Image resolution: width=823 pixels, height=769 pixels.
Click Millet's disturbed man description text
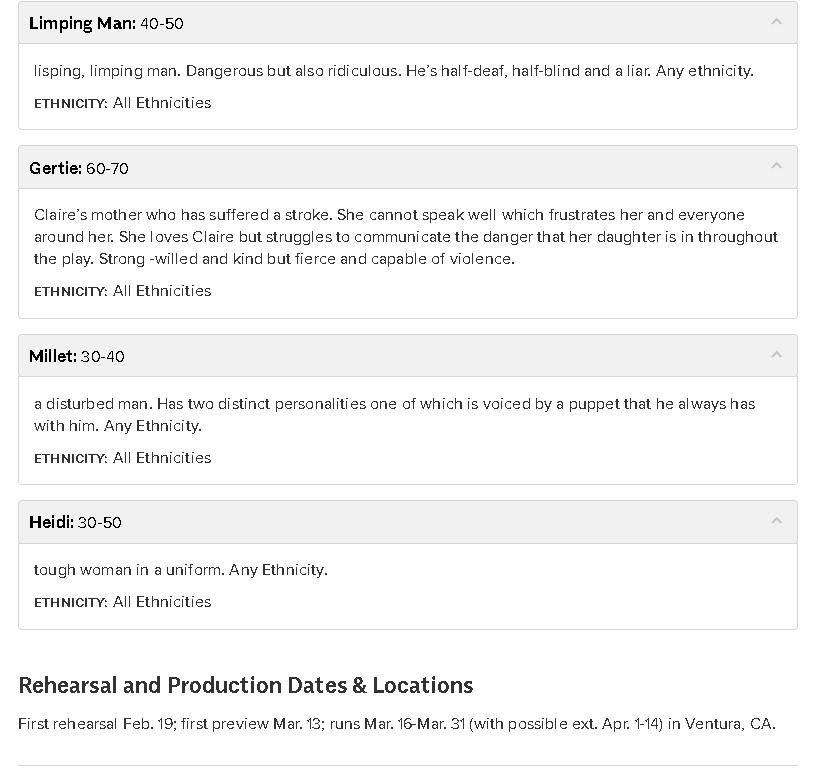point(394,414)
